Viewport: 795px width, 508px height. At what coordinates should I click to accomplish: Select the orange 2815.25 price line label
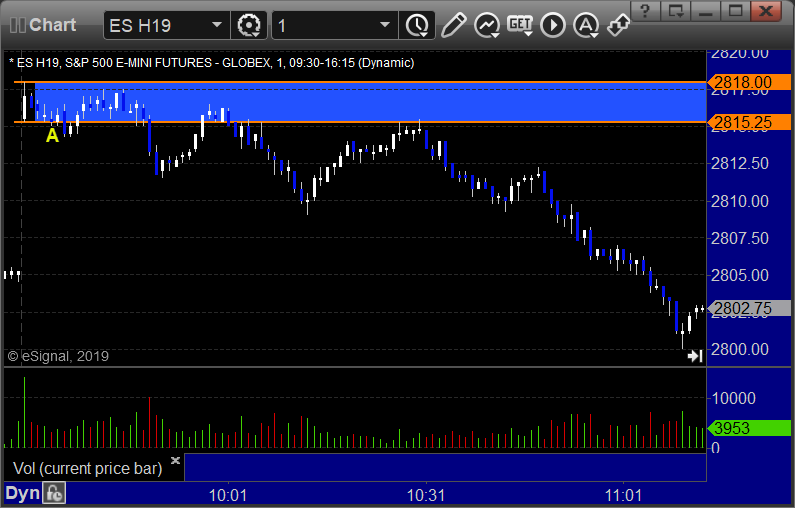[x=749, y=122]
